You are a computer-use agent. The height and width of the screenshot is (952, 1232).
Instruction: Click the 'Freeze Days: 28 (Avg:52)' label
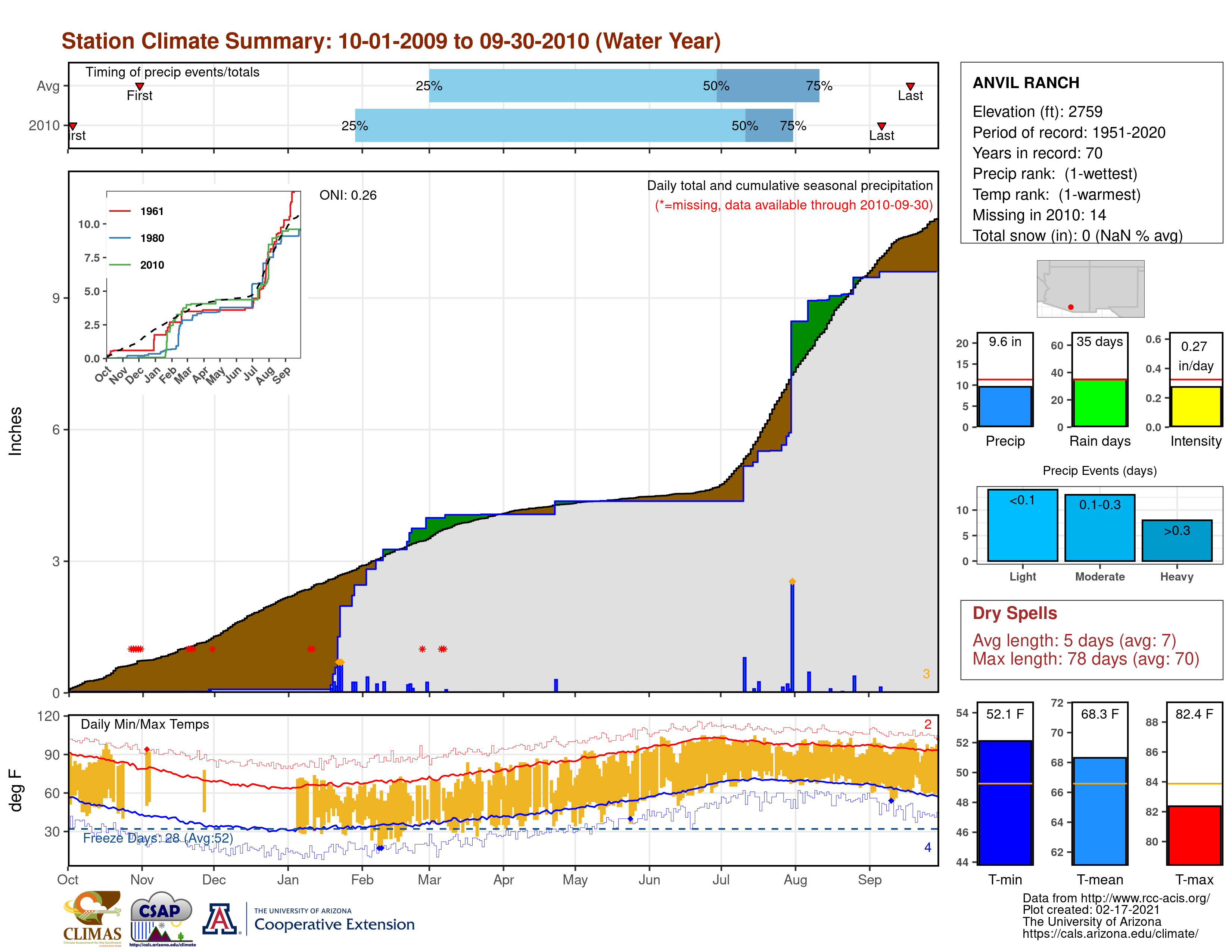158,838
